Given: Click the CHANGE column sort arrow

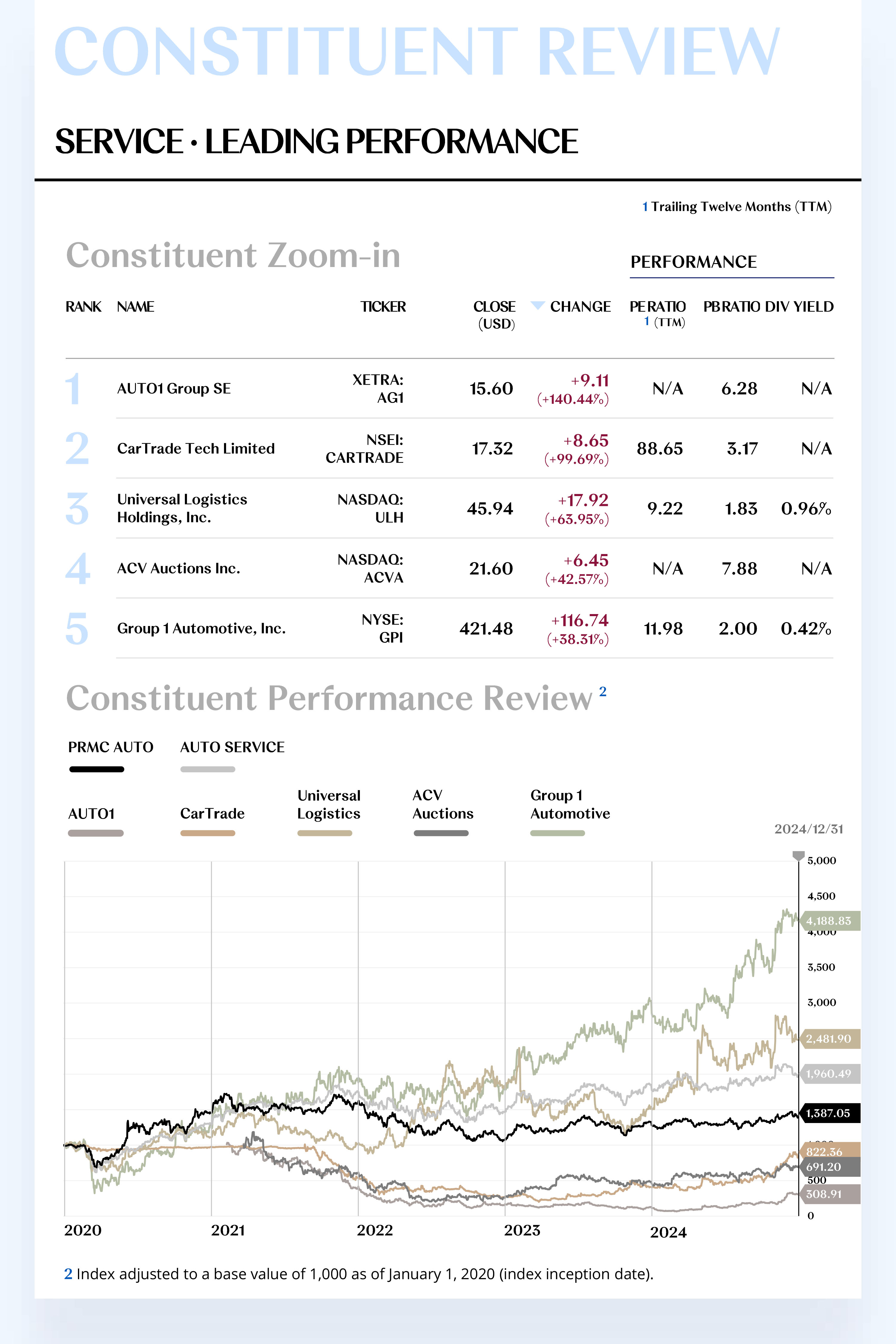Looking at the screenshot, I should (537, 306).
